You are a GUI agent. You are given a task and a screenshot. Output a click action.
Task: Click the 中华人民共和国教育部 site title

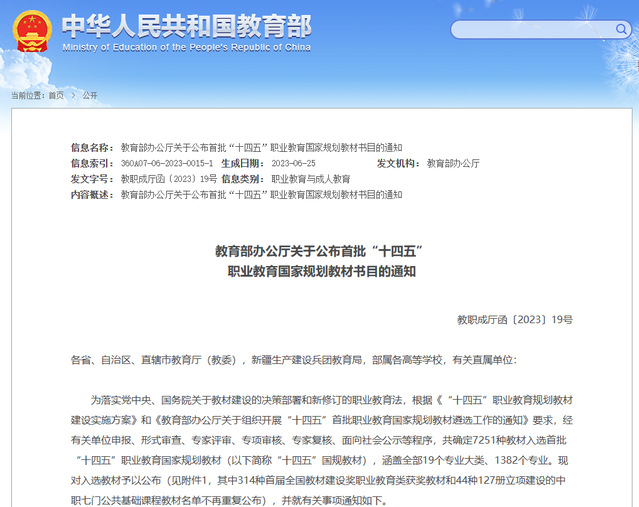[x=186, y=25]
